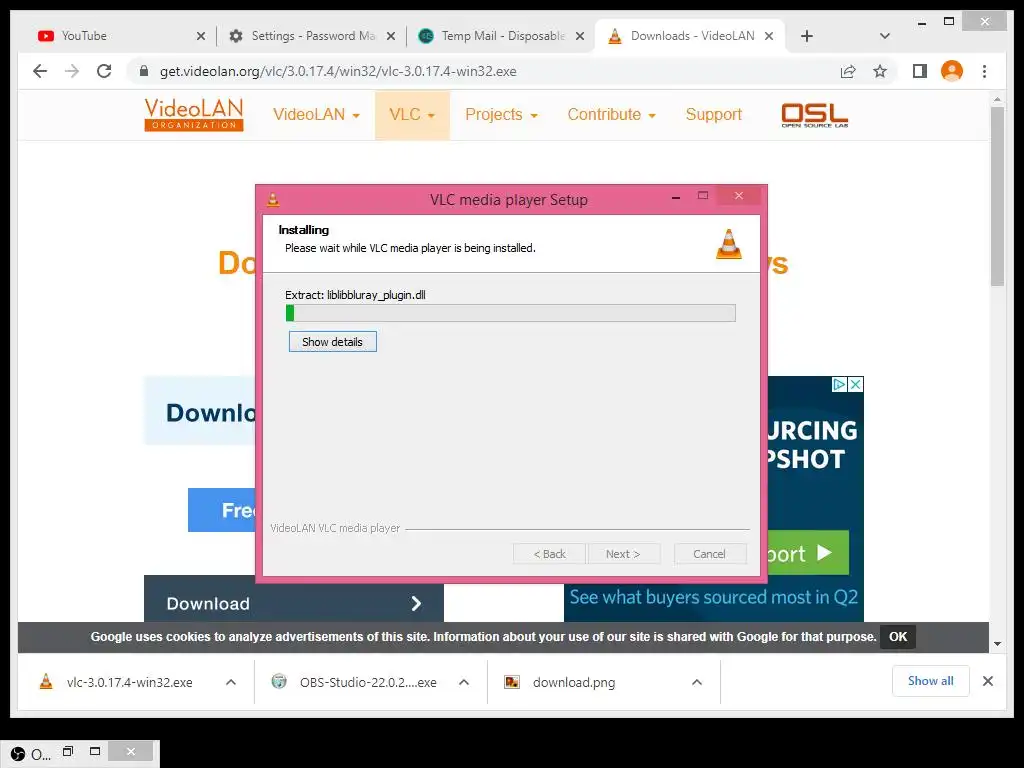Viewport: 1024px width, 768px height.
Task: Reload the current page
Action: [104, 71]
